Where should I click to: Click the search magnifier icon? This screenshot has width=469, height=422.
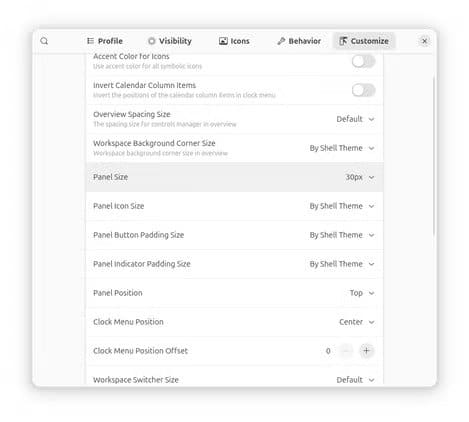tap(44, 41)
